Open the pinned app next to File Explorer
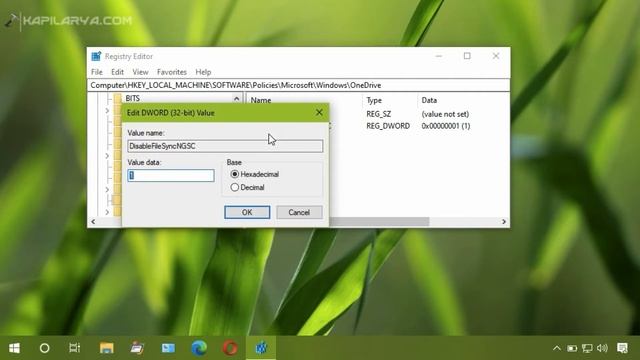 coord(137,348)
